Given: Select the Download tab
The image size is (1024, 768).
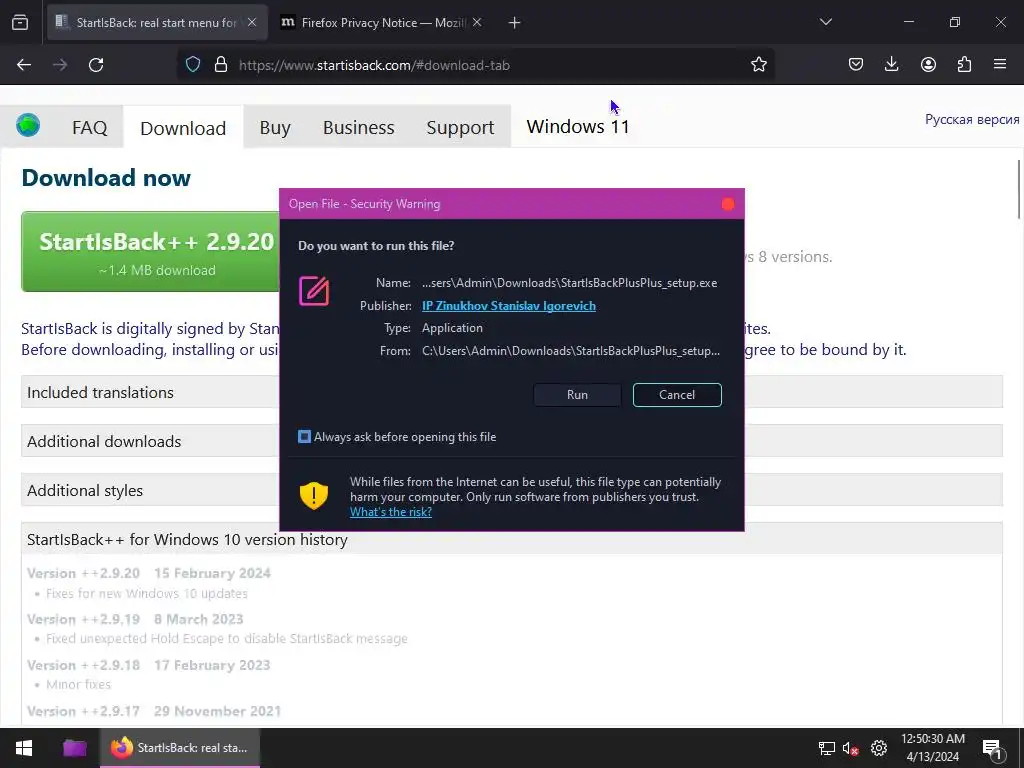Looking at the screenshot, I should pos(183,128).
